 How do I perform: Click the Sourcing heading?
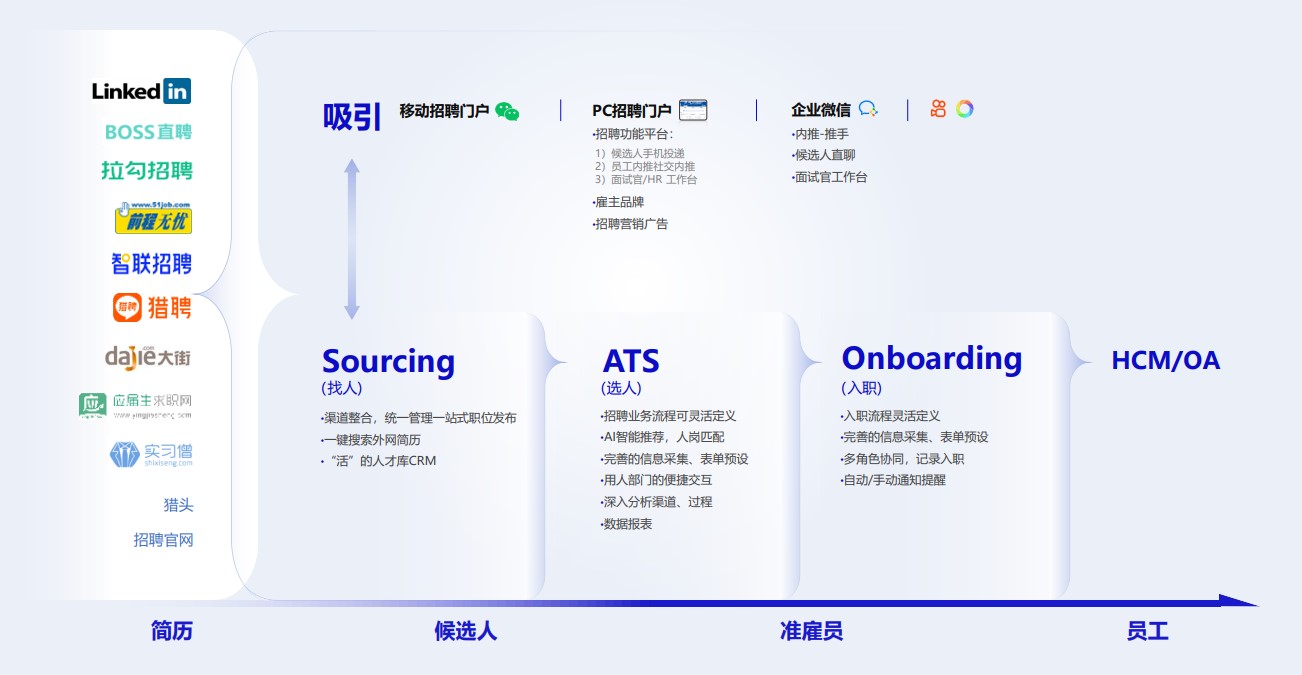click(x=388, y=361)
